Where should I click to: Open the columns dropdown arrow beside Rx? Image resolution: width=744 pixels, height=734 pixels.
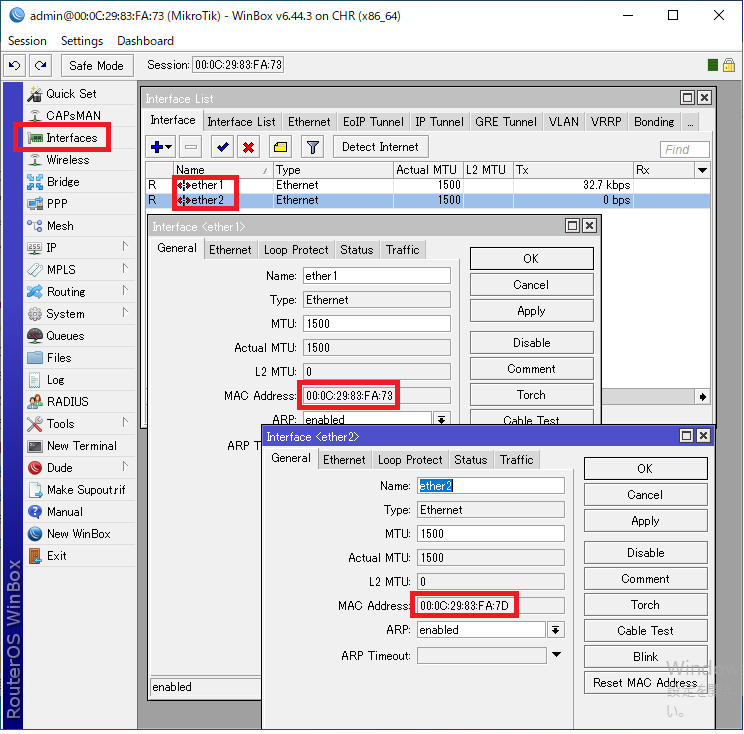[x=702, y=170]
